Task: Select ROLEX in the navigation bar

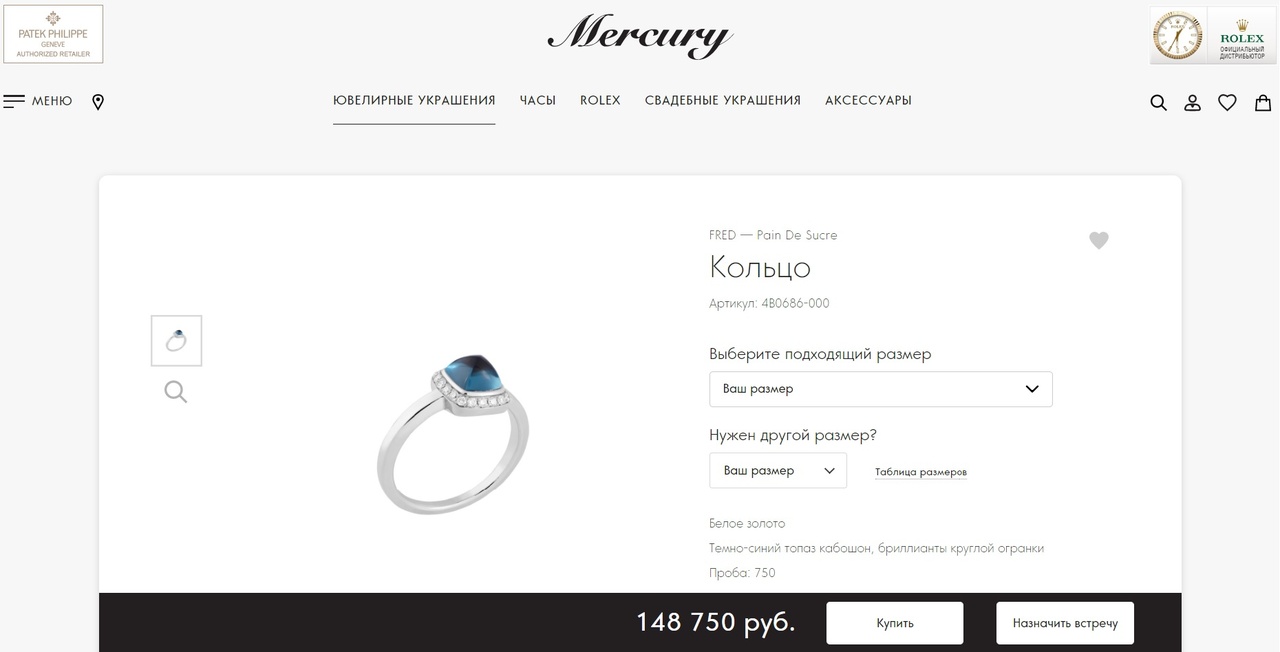Action: pyautogui.click(x=600, y=100)
